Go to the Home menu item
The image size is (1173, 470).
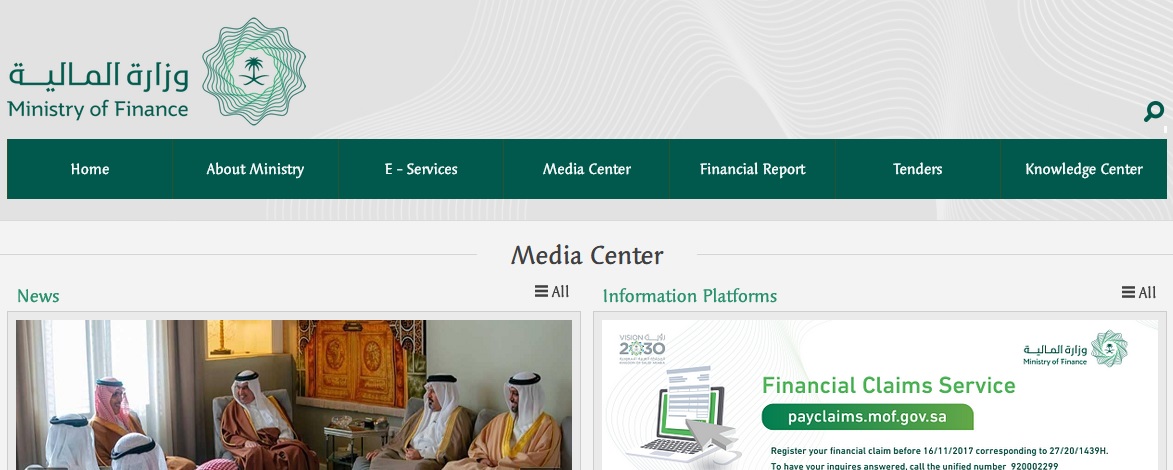pyautogui.click(x=90, y=169)
